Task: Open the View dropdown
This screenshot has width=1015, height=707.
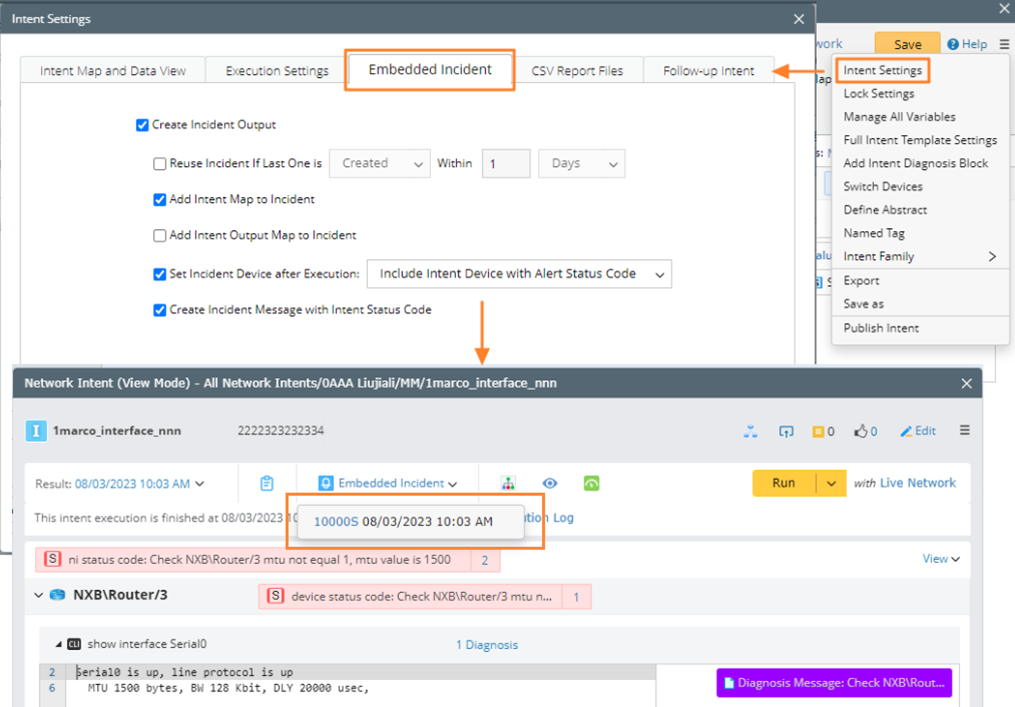Action: [941, 558]
